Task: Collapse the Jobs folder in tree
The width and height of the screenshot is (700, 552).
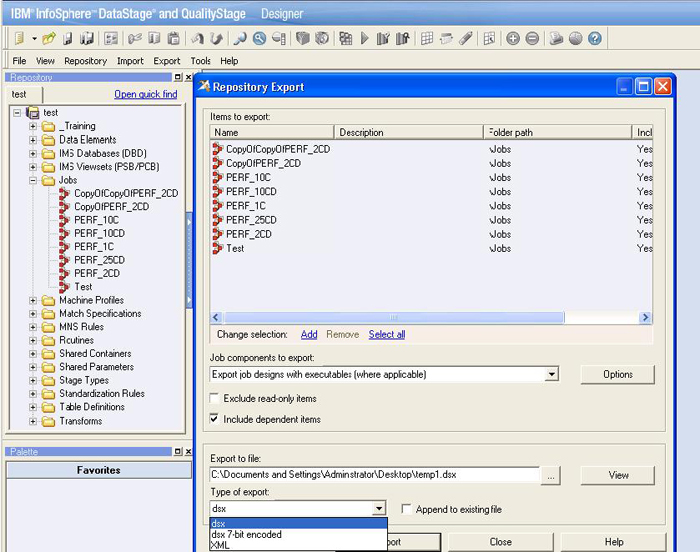Action: pyautogui.click(x=33, y=180)
